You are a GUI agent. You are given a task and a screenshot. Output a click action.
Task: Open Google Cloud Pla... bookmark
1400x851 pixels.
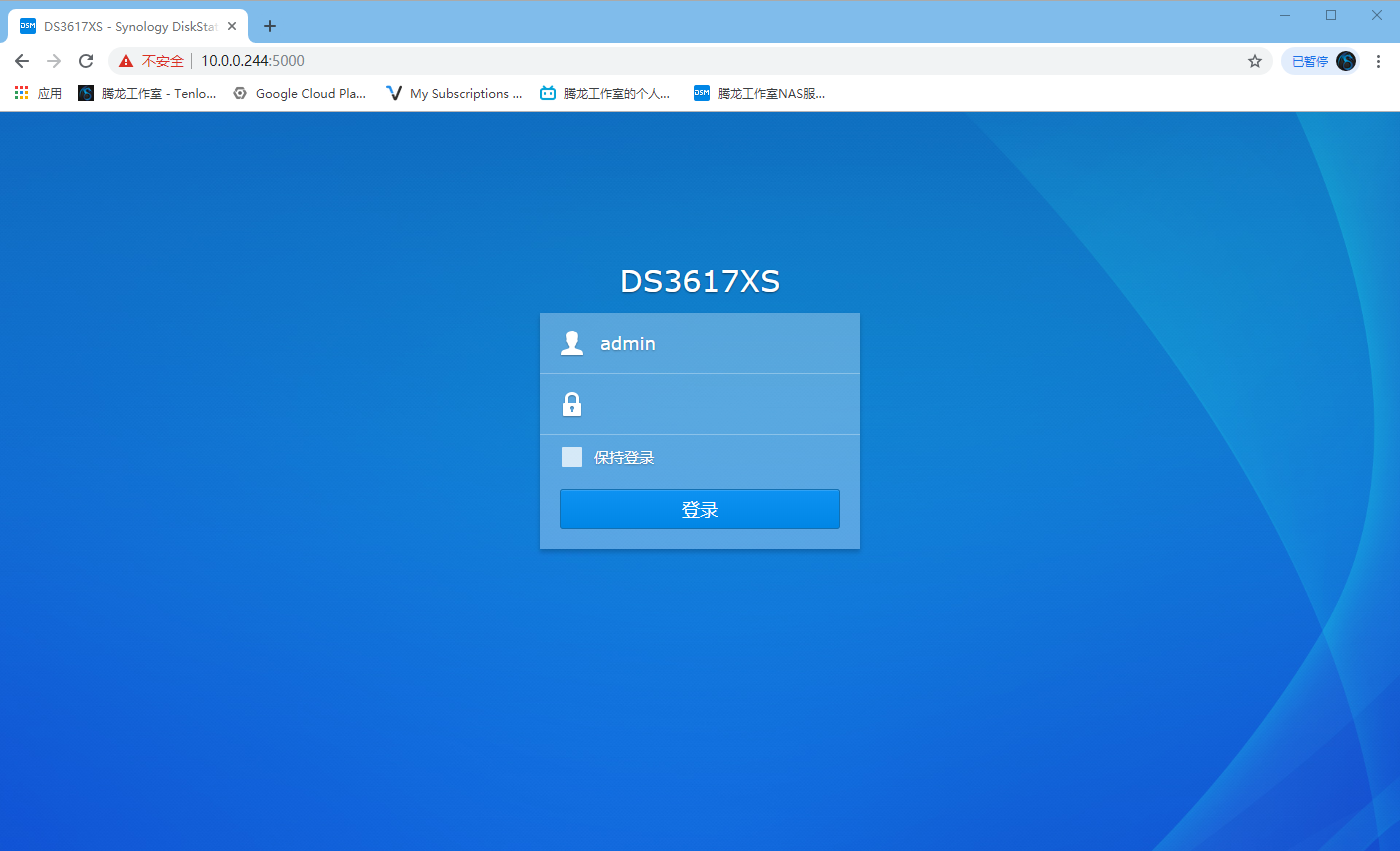click(300, 93)
